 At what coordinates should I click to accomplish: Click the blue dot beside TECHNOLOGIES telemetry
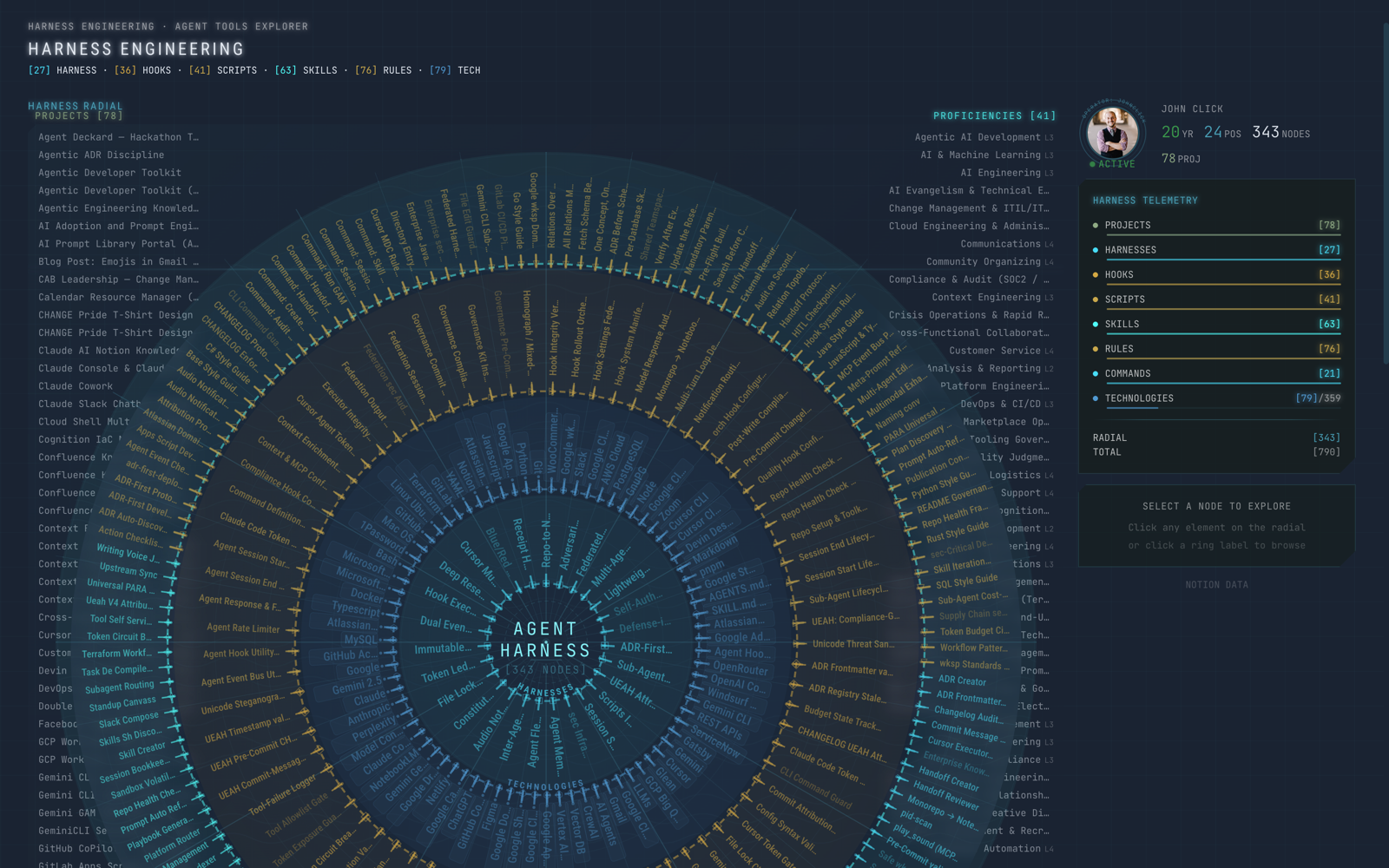click(1096, 398)
